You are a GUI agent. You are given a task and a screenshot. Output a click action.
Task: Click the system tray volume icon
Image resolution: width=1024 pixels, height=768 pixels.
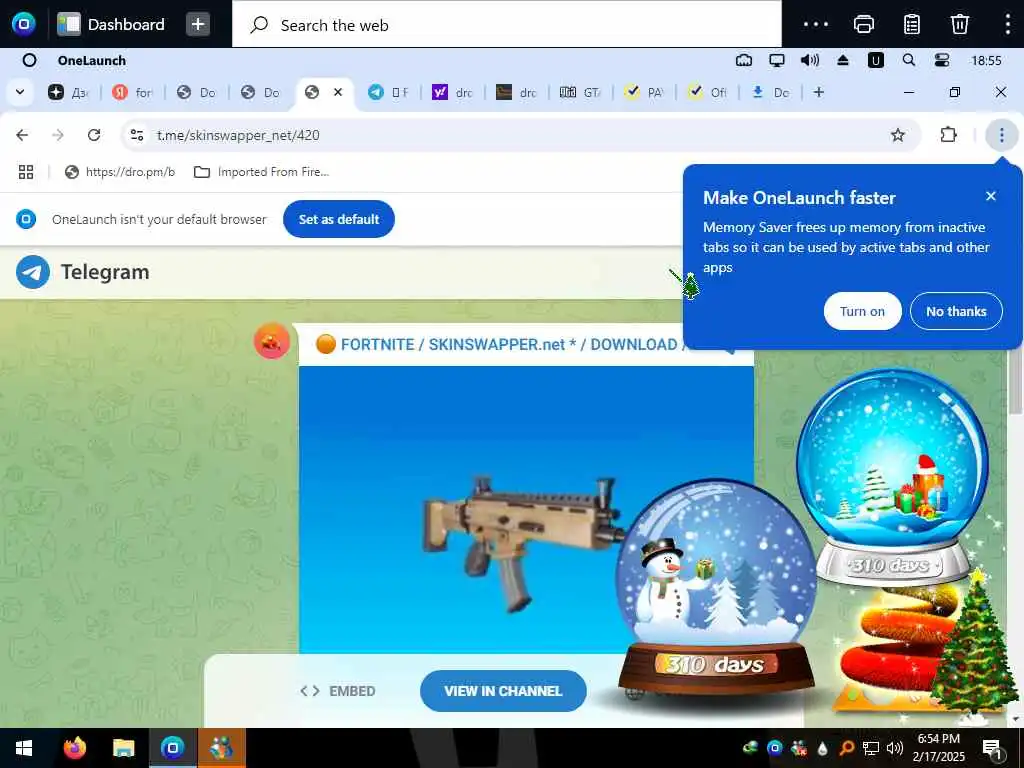pos(895,748)
